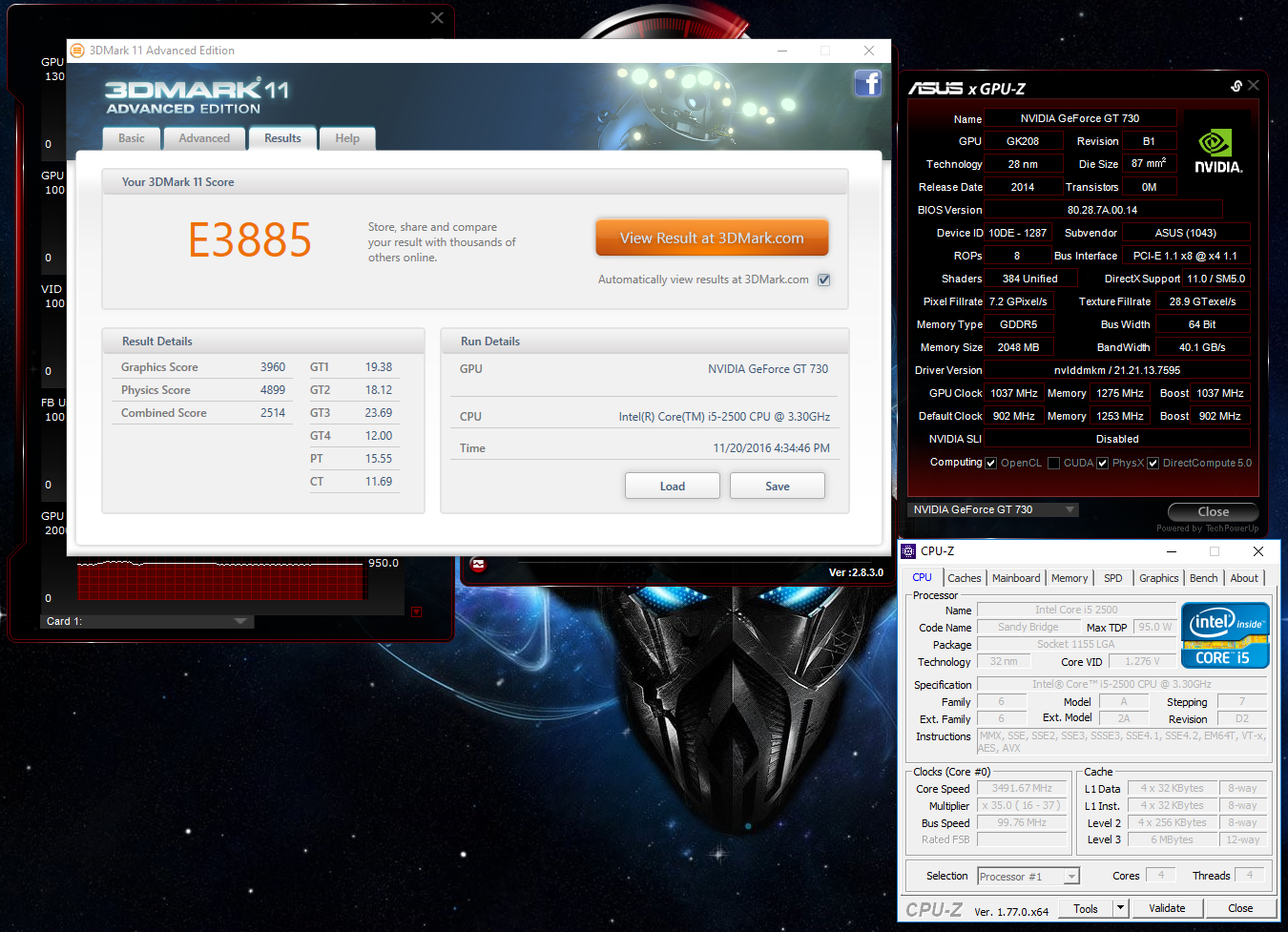Image resolution: width=1288 pixels, height=932 pixels.
Task: Click the run time 11/20/2016 4:34:46 PM
Action: [771, 448]
